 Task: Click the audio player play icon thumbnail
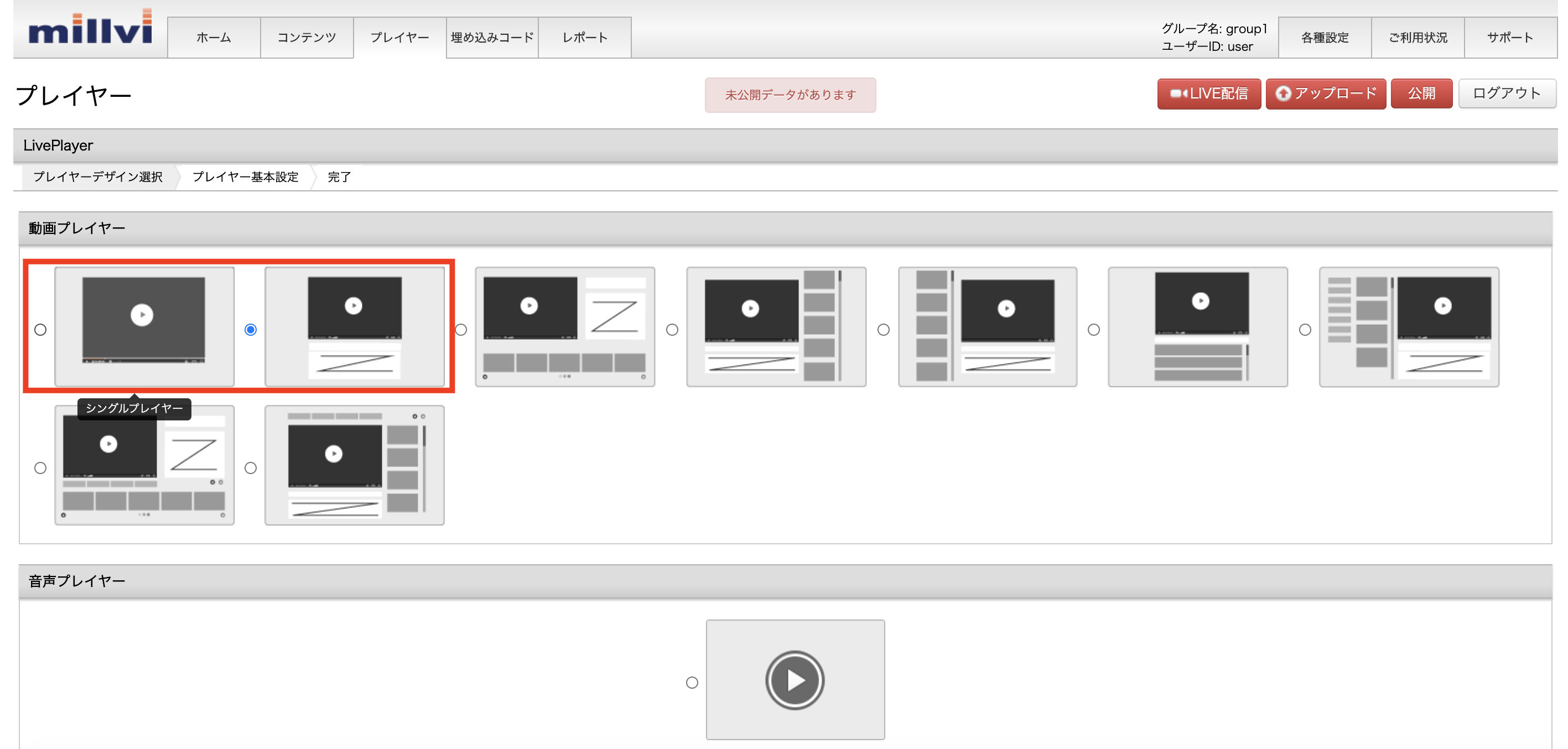[796, 680]
